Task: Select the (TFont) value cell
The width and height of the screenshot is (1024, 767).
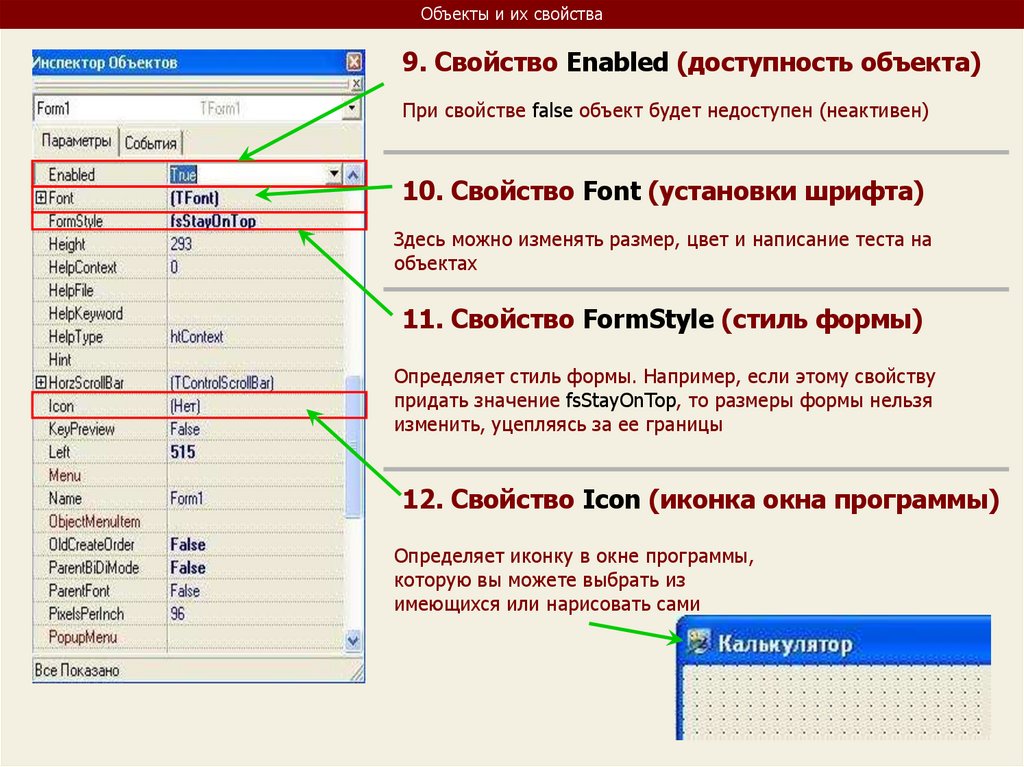Action: (x=194, y=198)
